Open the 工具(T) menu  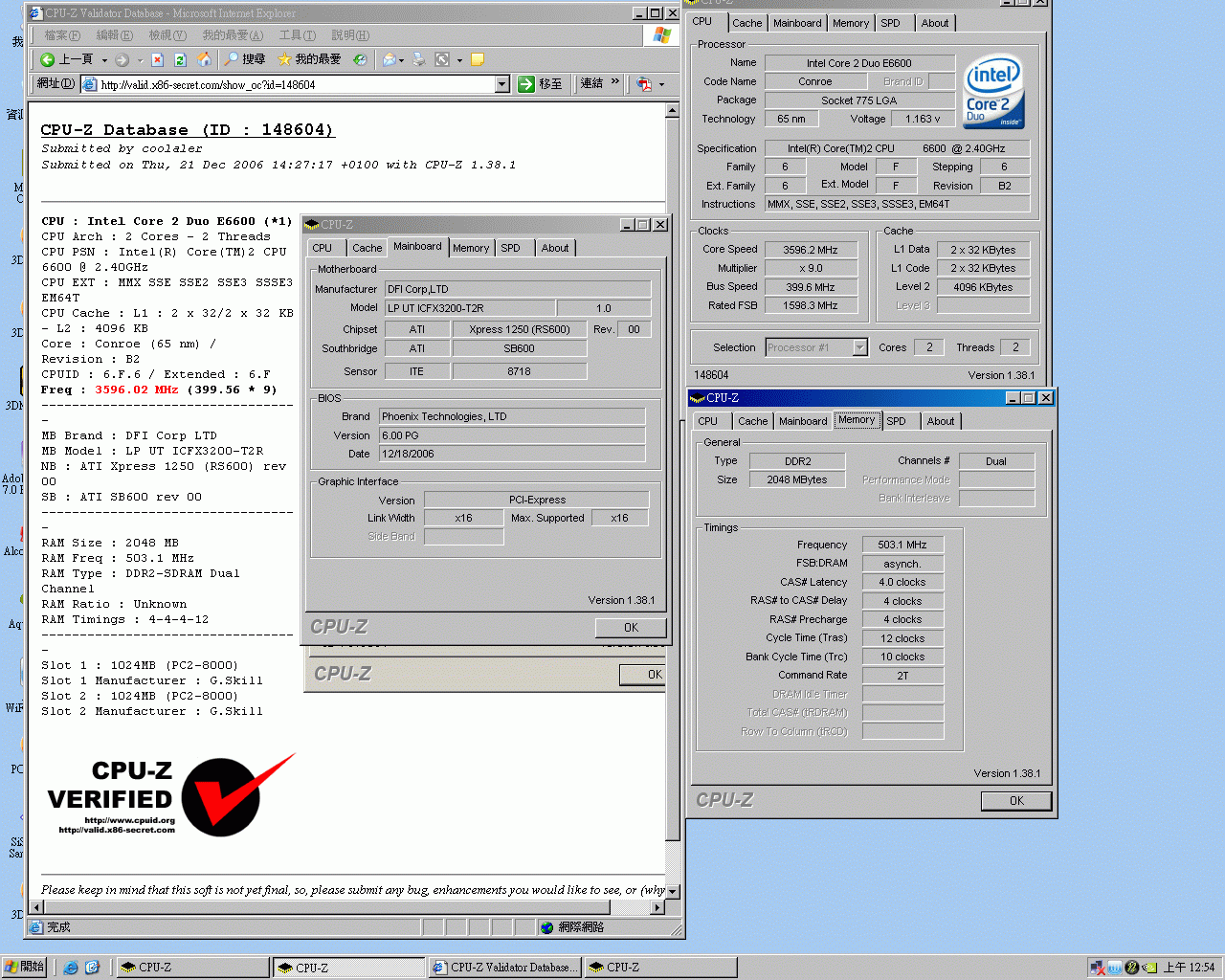pos(297,35)
